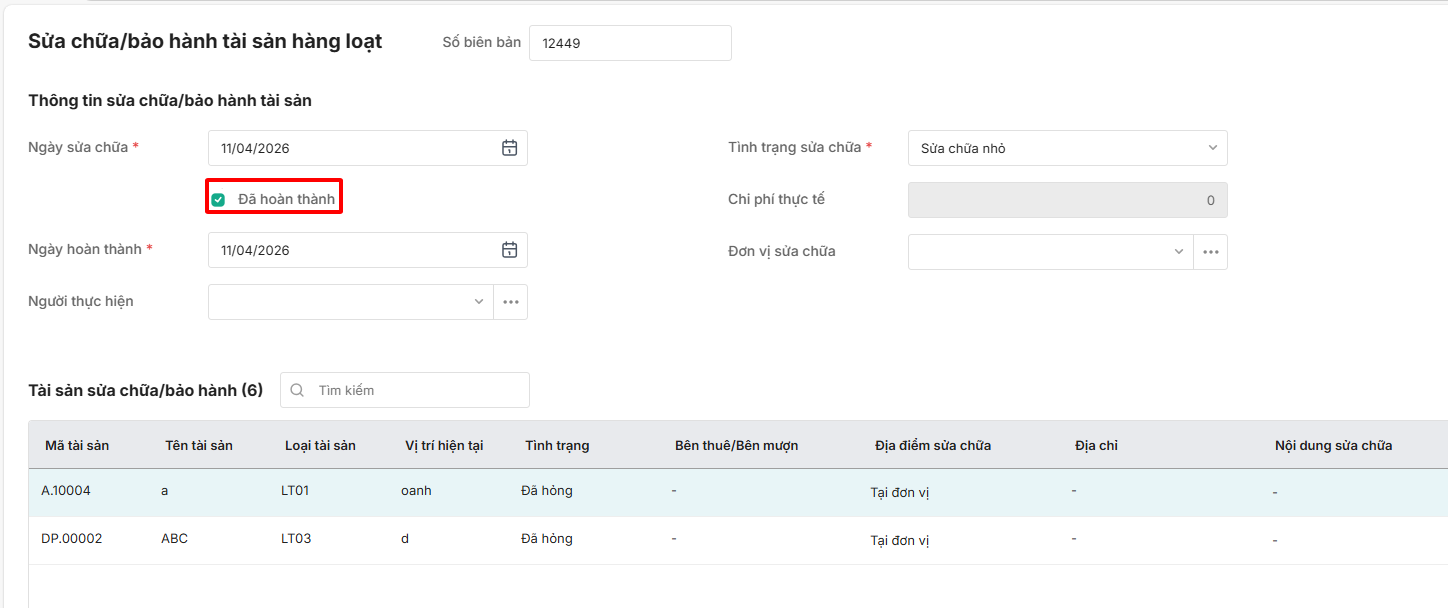The image size is (1448, 608).
Task: Toggle the Đã hoàn thành checkbox
Action: click(x=218, y=200)
